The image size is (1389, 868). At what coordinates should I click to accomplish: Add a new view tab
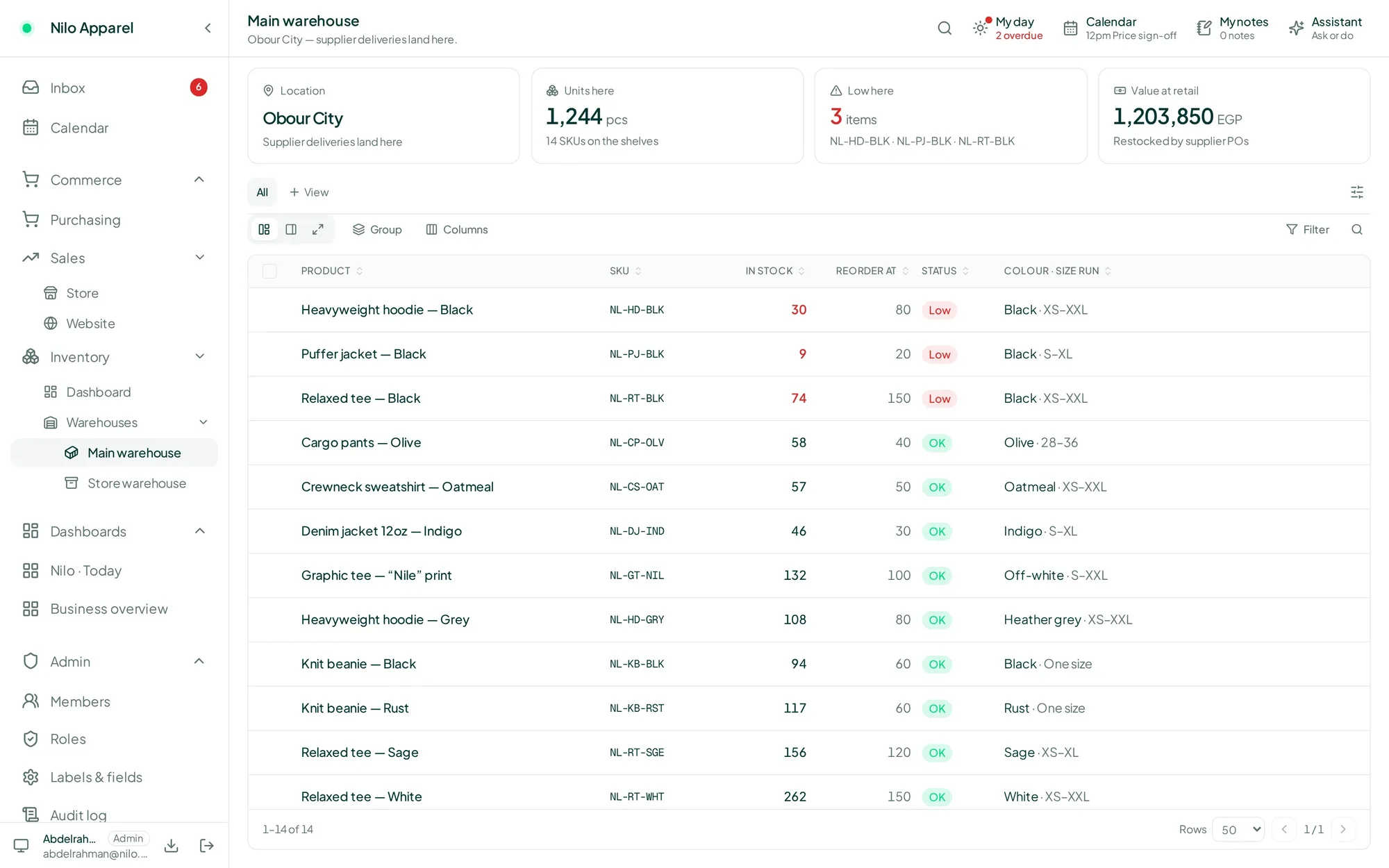click(x=309, y=192)
